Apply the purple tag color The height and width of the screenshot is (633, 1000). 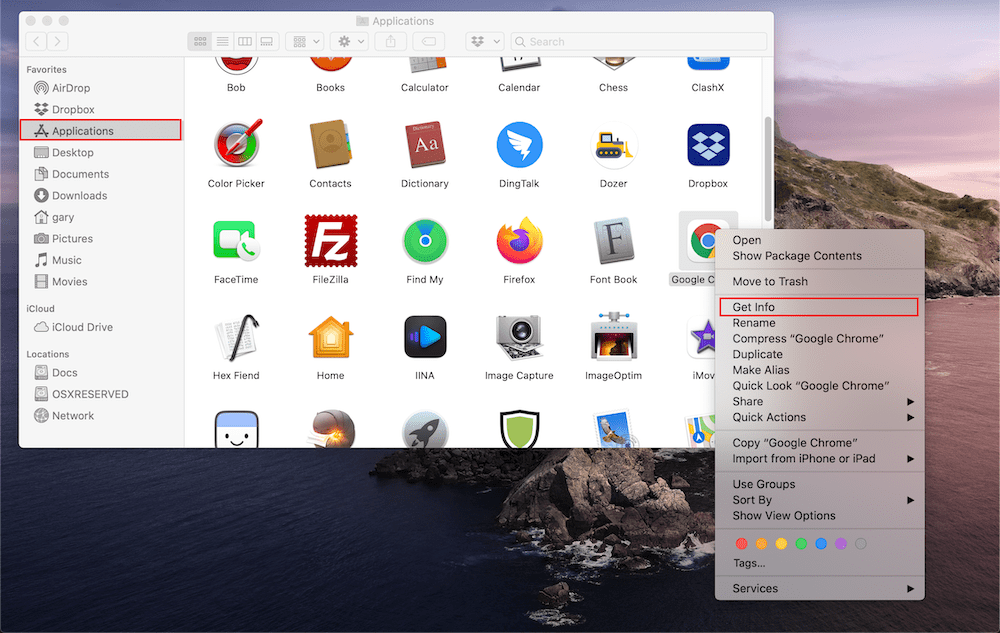pyautogui.click(x=841, y=544)
